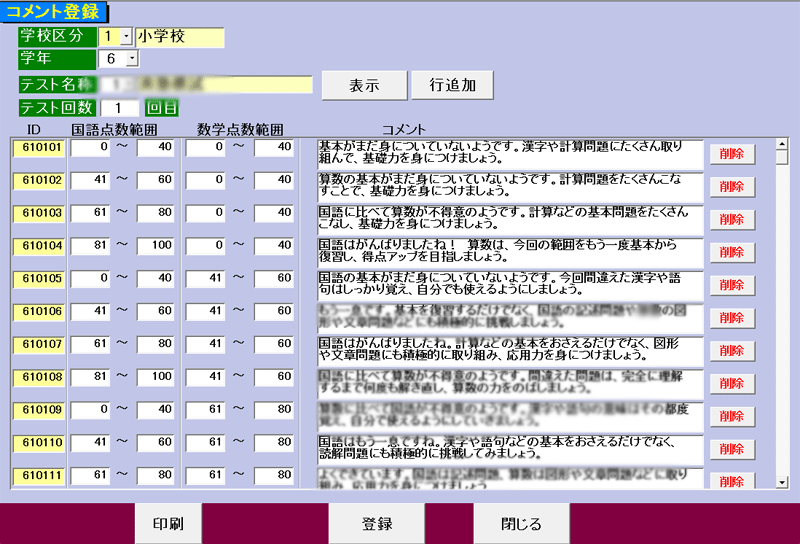This screenshot has height=544, width=800.
Task: Edit comment text of row 610103
Action: click(509, 219)
